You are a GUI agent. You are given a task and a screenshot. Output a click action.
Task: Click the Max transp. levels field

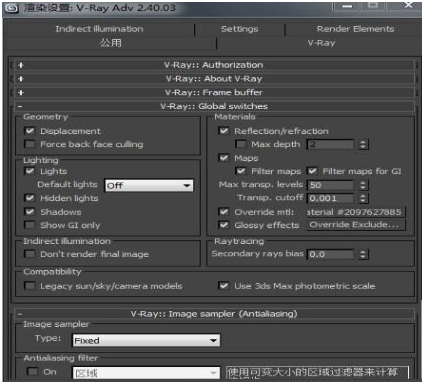pos(330,185)
